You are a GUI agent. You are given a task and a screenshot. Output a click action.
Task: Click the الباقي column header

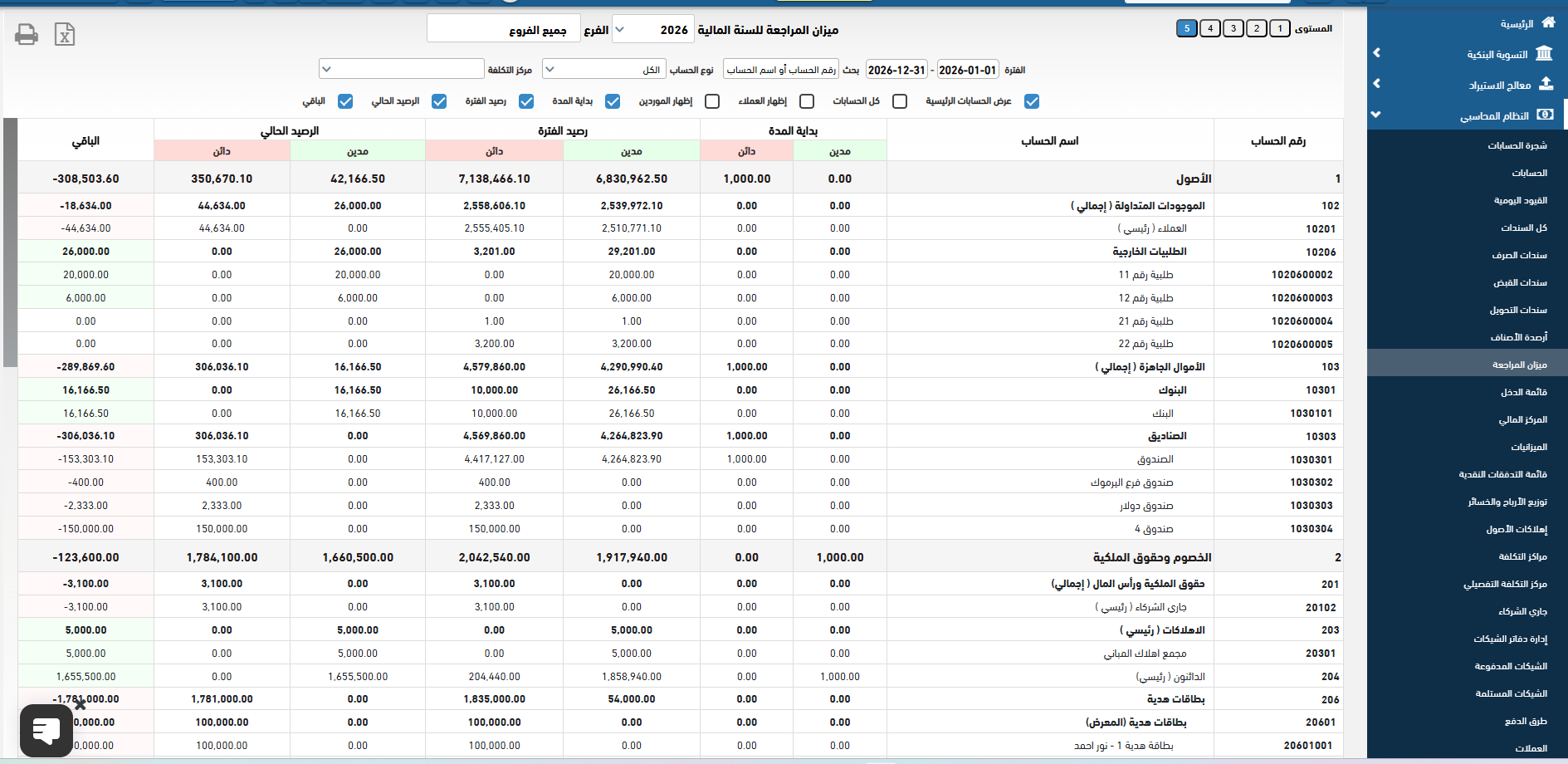click(x=85, y=141)
